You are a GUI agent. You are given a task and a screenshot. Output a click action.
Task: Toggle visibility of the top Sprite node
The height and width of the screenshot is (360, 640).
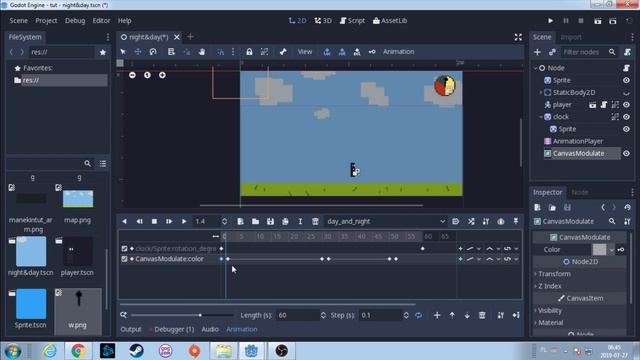(x=626, y=80)
